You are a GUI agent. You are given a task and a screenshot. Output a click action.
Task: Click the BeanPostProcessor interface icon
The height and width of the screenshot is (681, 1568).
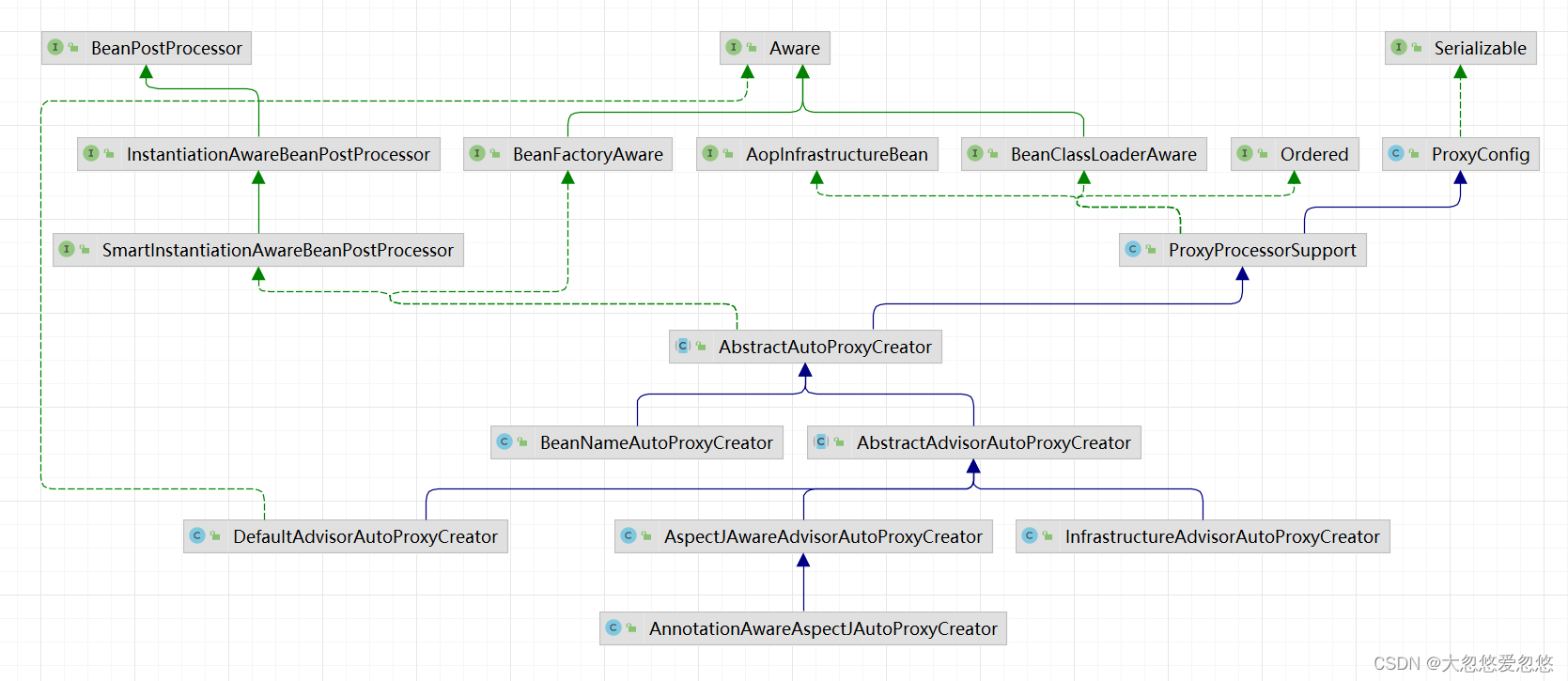(55, 47)
